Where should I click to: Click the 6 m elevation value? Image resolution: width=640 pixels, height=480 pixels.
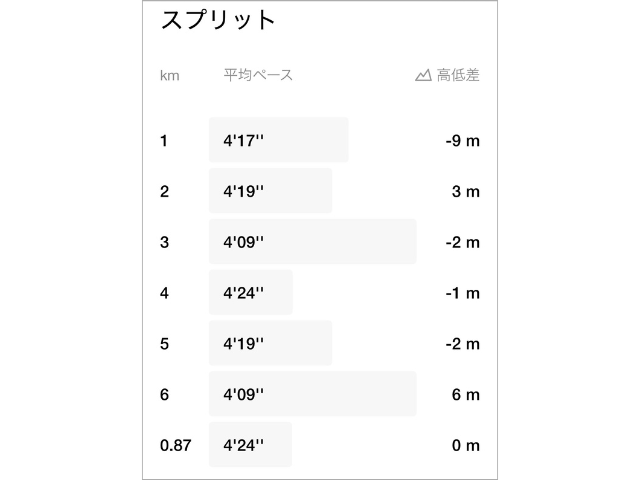tap(466, 394)
